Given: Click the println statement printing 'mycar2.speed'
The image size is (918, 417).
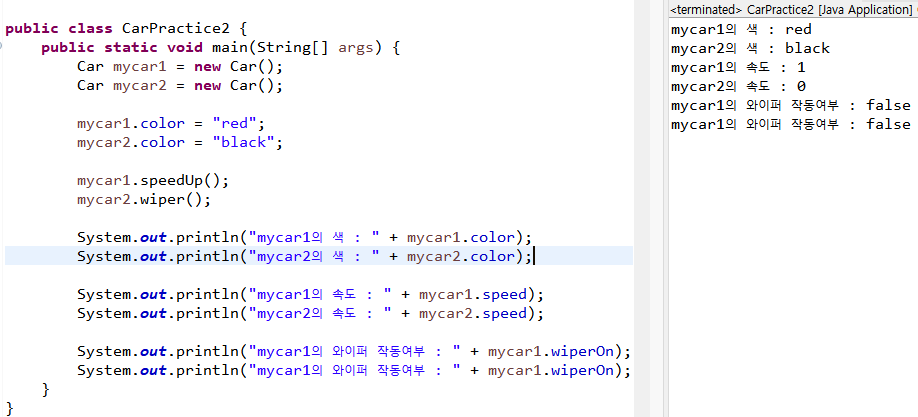Looking at the screenshot, I should tap(310, 313).
